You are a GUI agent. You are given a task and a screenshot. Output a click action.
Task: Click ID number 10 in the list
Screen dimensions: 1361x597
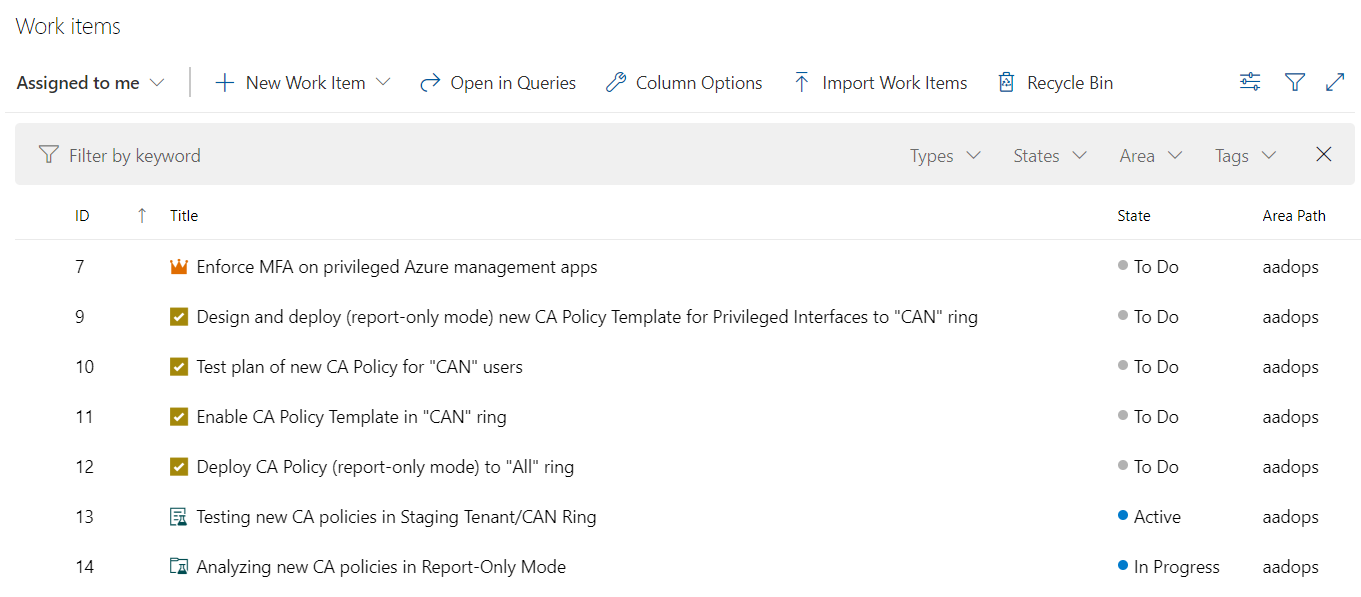(x=84, y=367)
